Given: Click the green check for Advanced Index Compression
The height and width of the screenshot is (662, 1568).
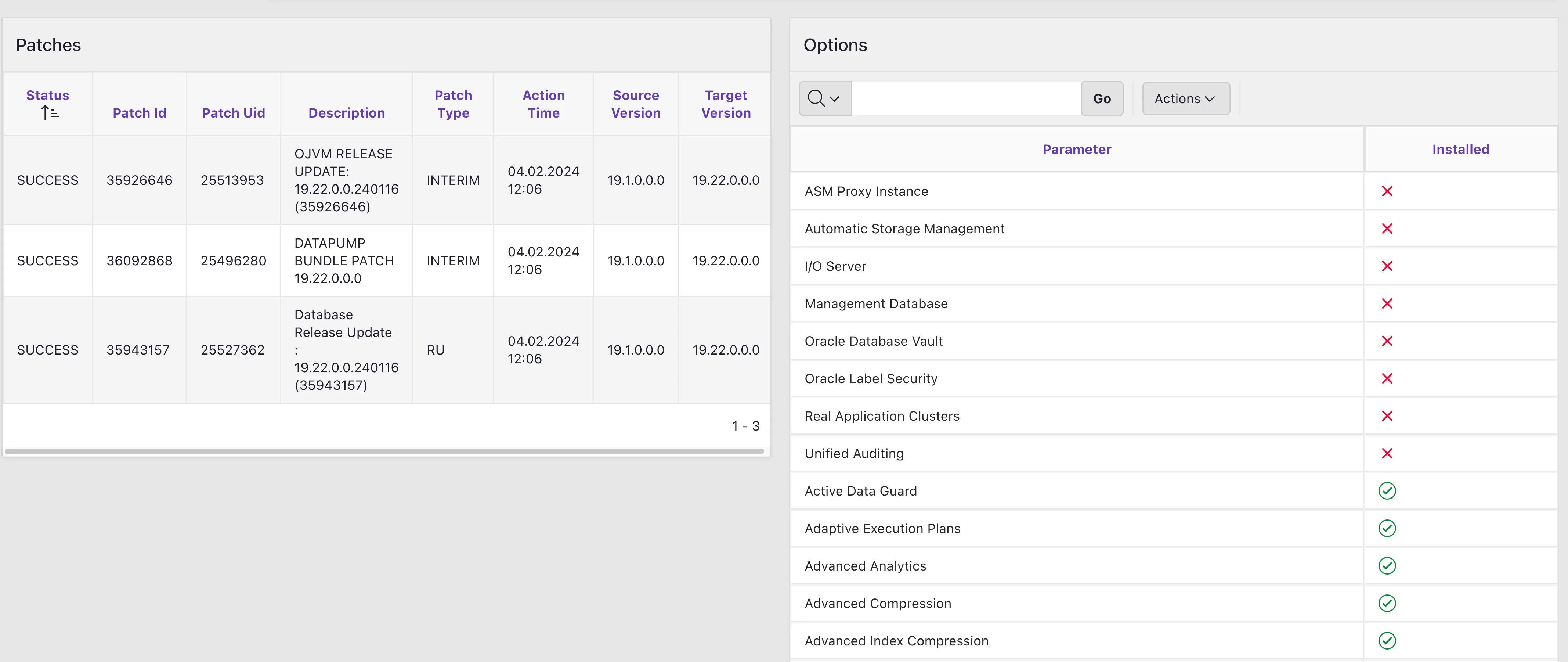Looking at the screenshot, I should (x=1387, y=641).
